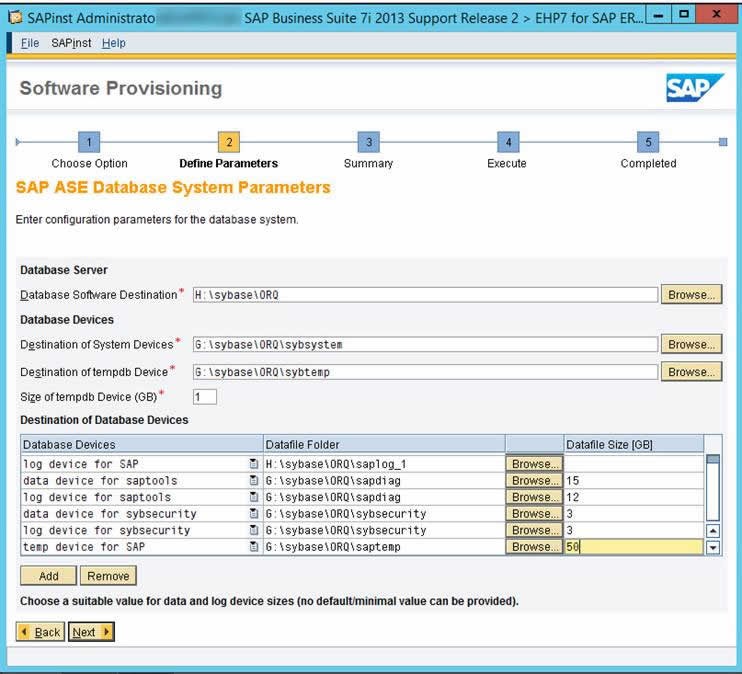Click table scroll up arrow

click(713, 531)
